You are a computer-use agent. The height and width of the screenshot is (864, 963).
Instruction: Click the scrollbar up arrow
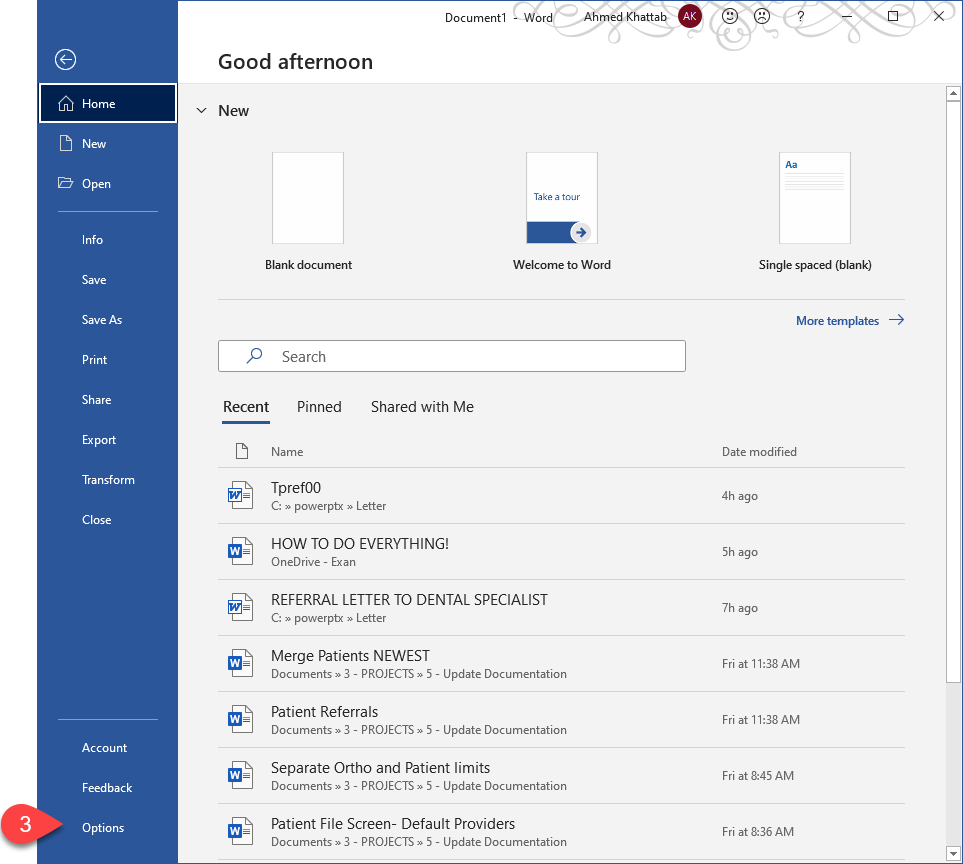coord(953,93)
